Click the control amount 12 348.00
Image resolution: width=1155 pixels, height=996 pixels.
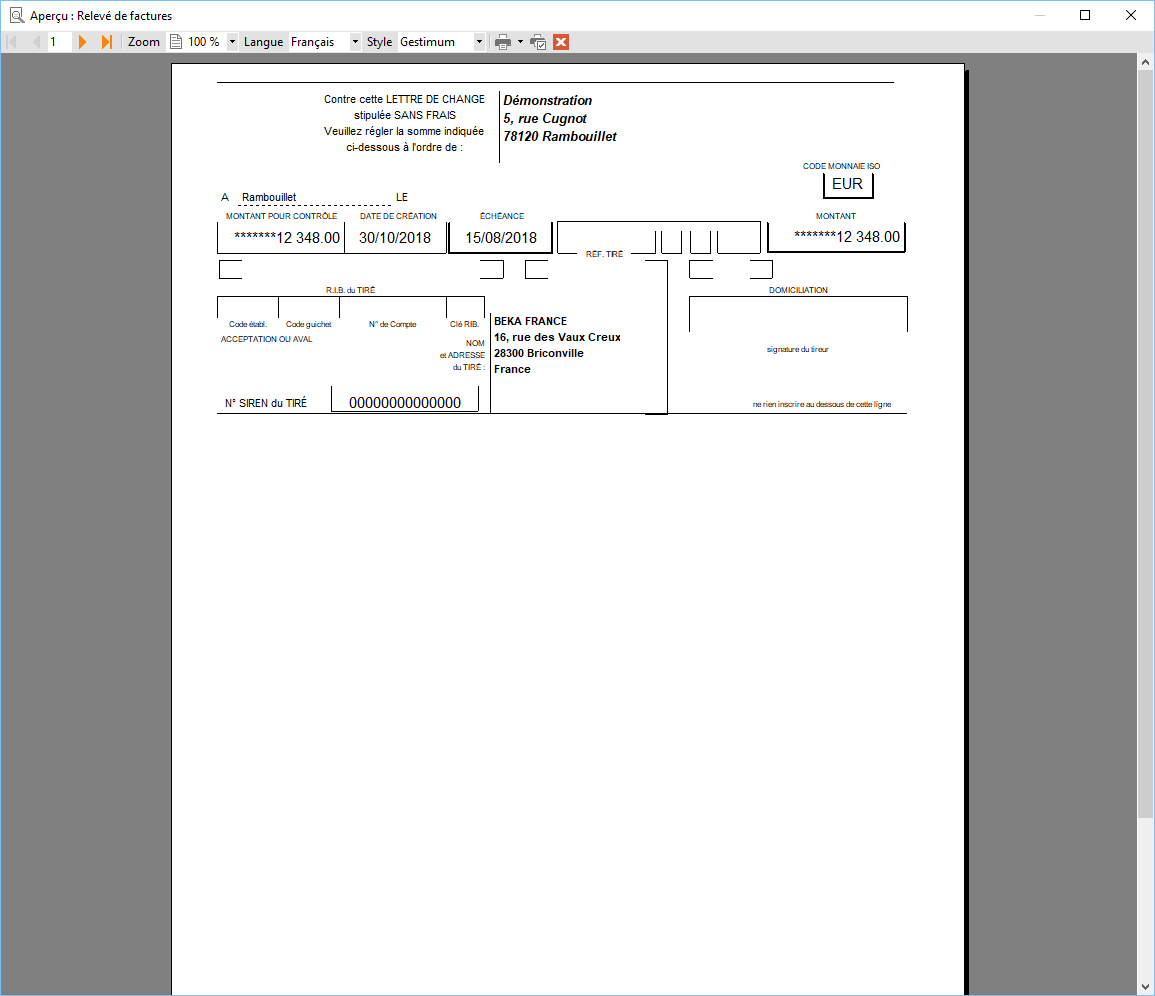pyautogui.click(x=287, y=238)
